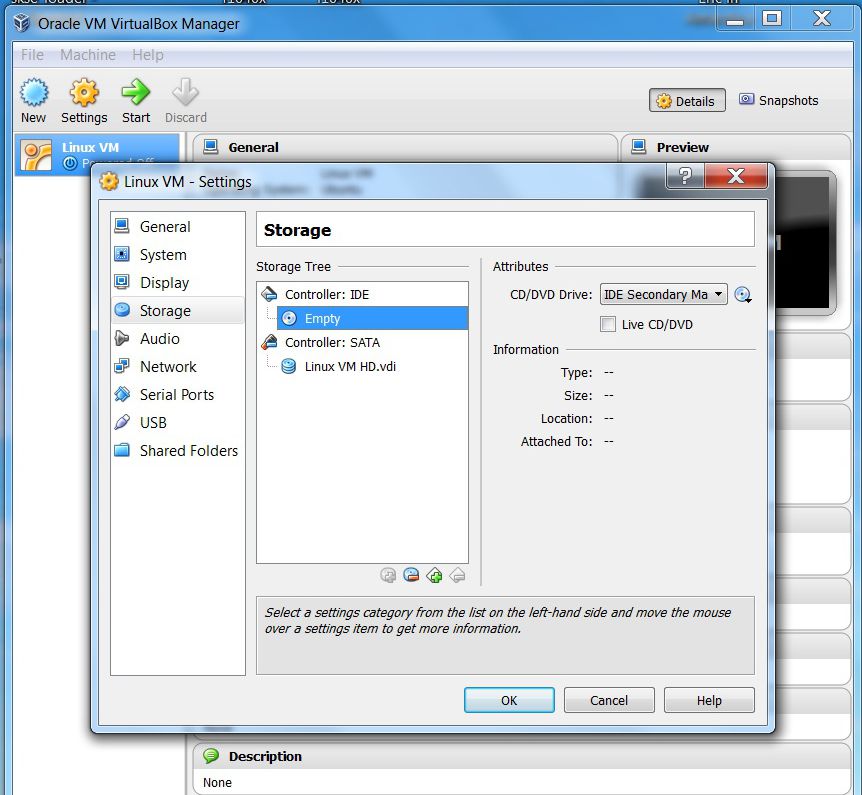Enable the Live CD/DVD checkbox
This screenshot has width=862, height=795.
608,324
